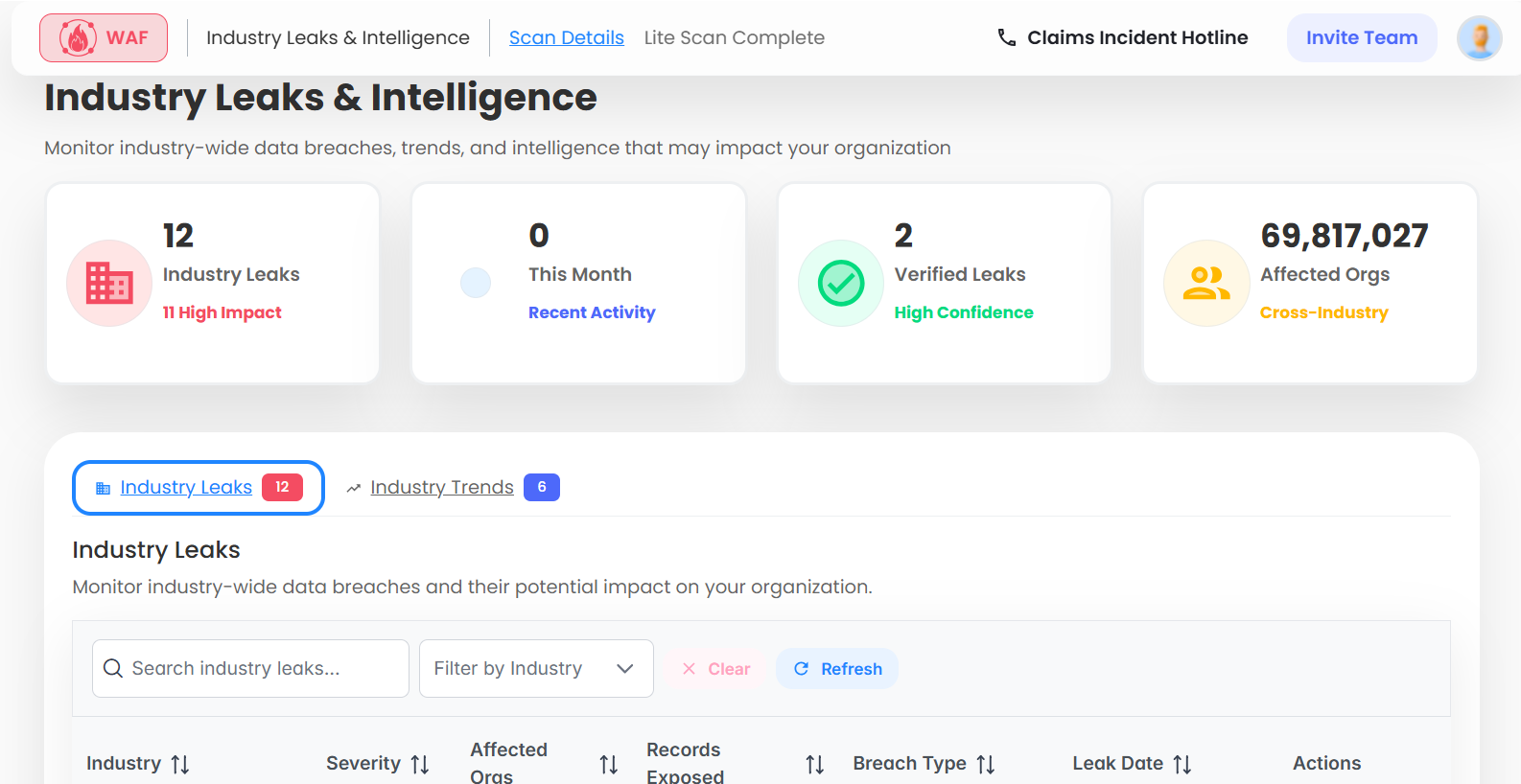Open the user profile avatar
The width and height of the screenshot is (1521, 784).
point(1479,38)
